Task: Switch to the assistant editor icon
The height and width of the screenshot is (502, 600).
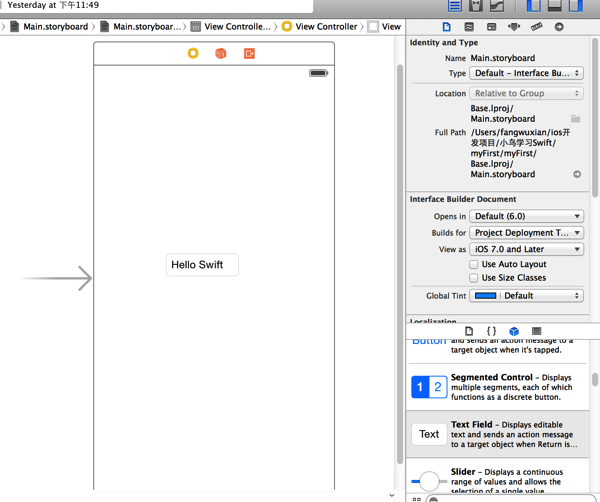Action: [x=476, y=5]
